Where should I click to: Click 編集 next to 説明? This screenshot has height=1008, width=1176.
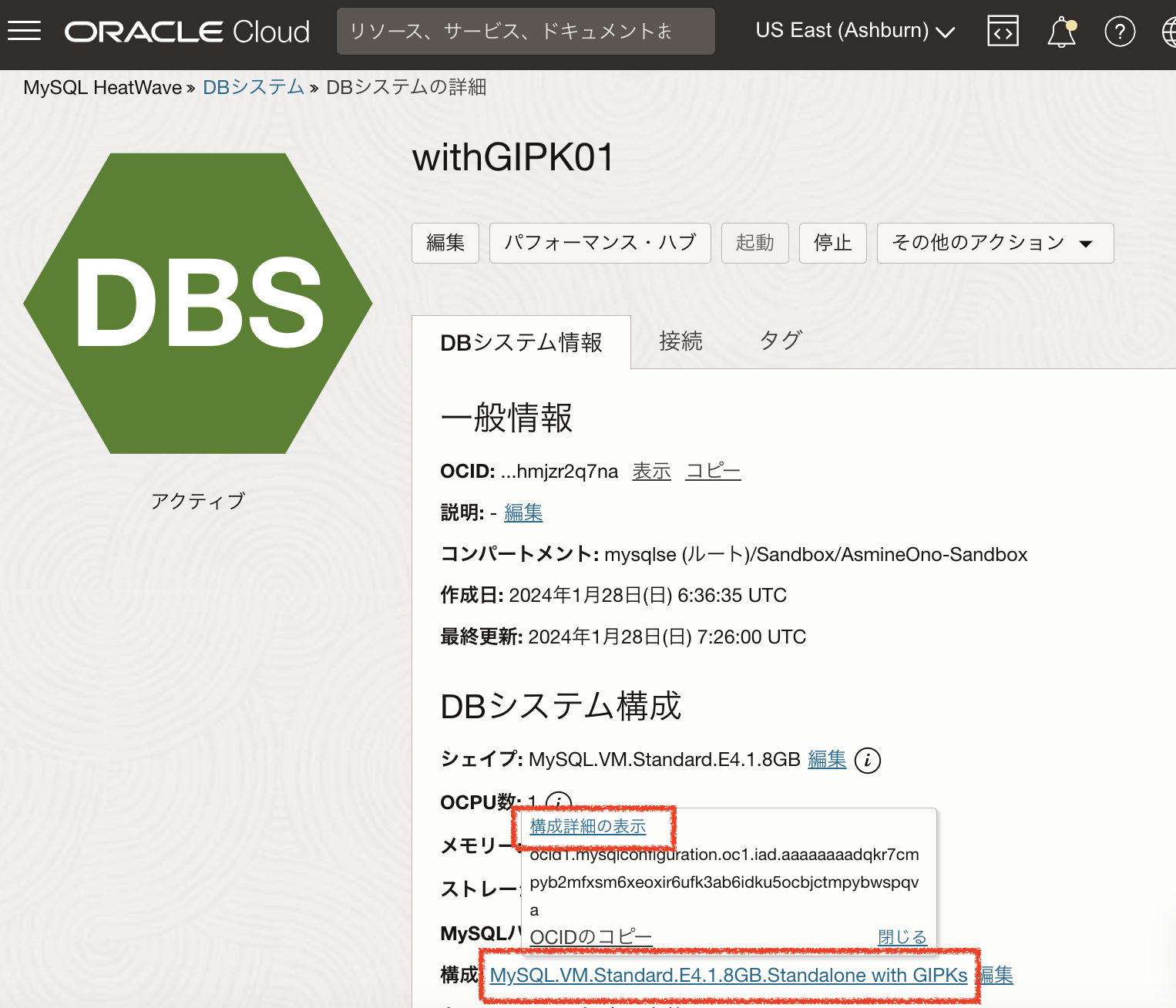(x=523, y=512)
